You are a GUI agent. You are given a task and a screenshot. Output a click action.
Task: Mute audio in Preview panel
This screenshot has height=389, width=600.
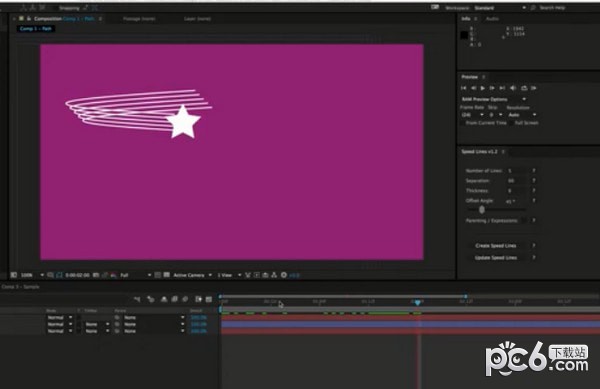513,88
